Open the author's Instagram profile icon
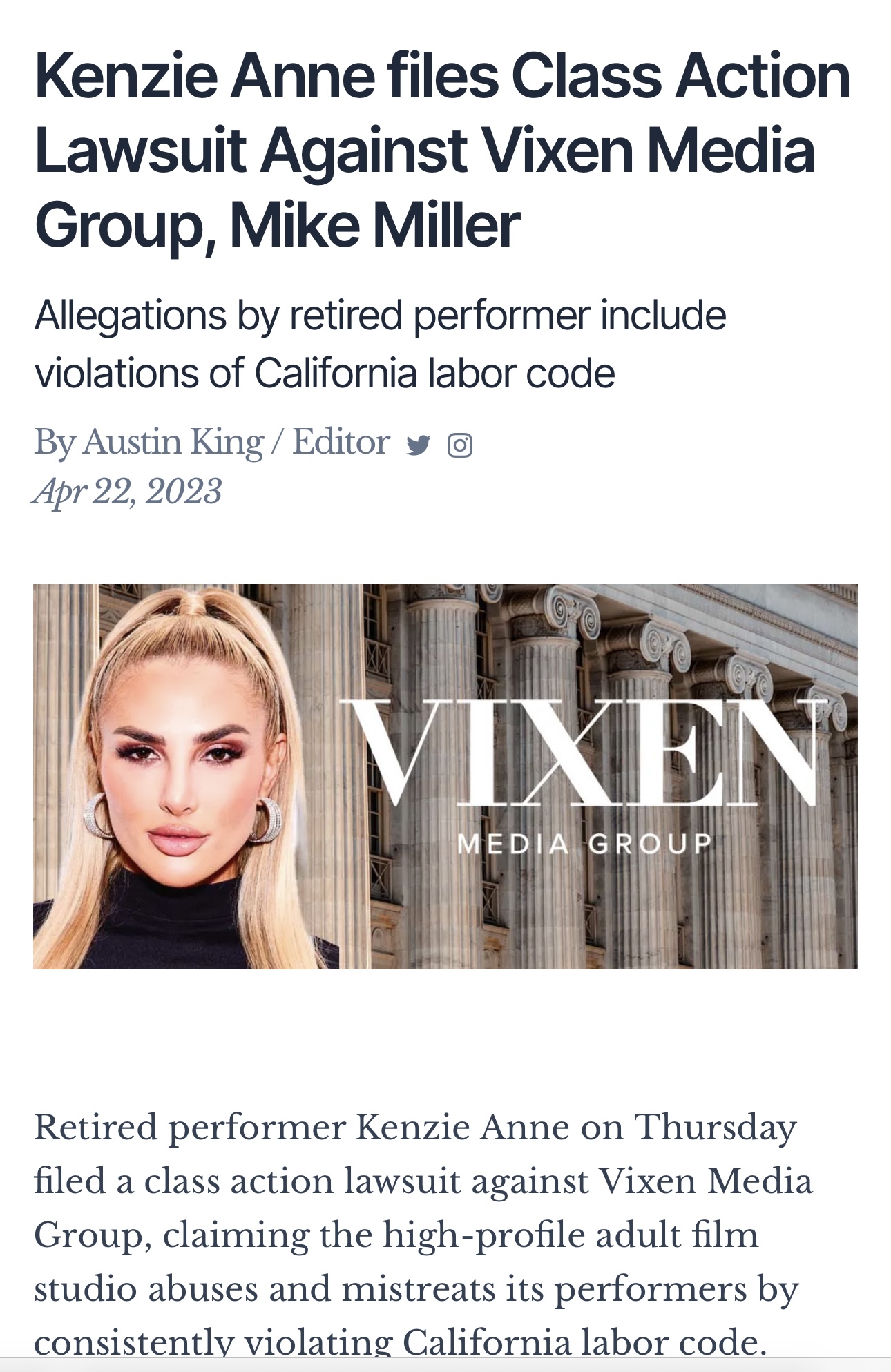Viewport: 891px width, 1372px height. click(x=460, y=445)
